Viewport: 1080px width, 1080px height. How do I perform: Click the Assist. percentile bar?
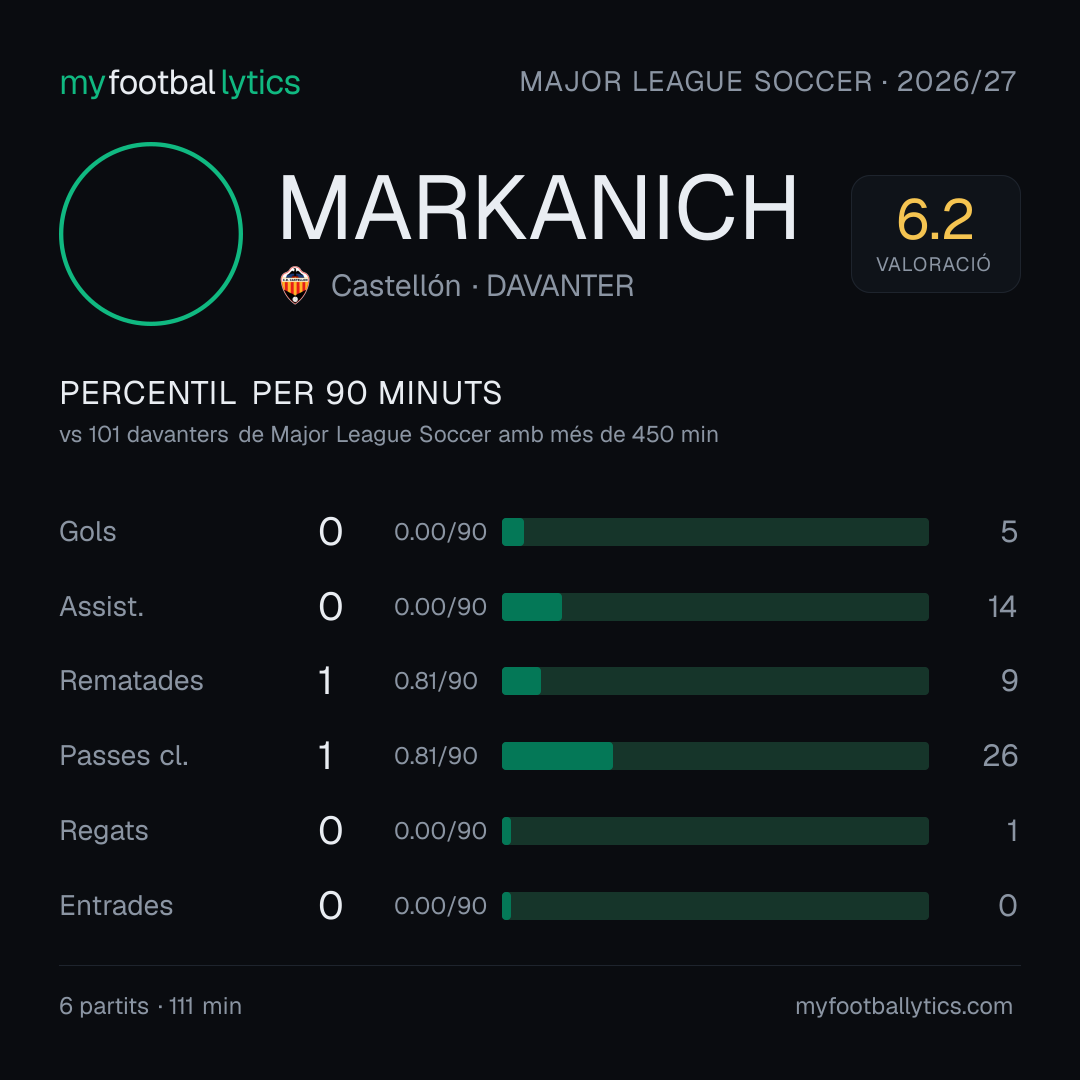pyautogui.click(x=715, y=607)
